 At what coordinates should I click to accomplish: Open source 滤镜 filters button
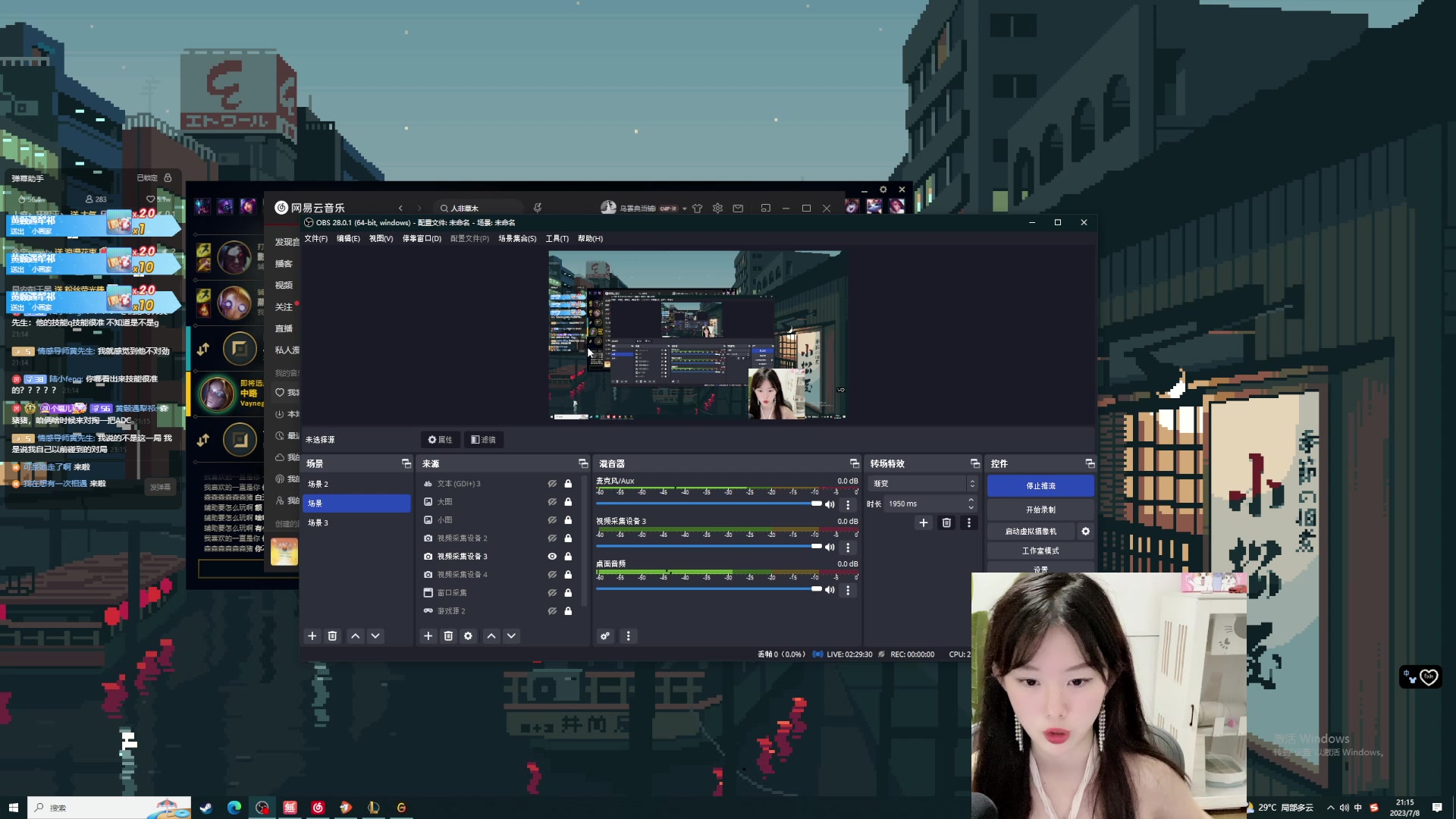point(483,440)
